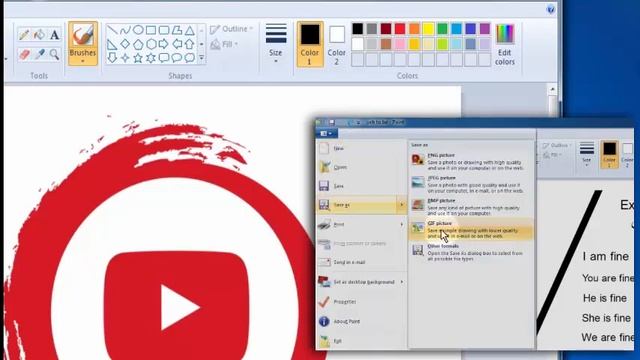Choose Open in the file menu
This screenshot has height=360, width=640.
pos(361,167)
